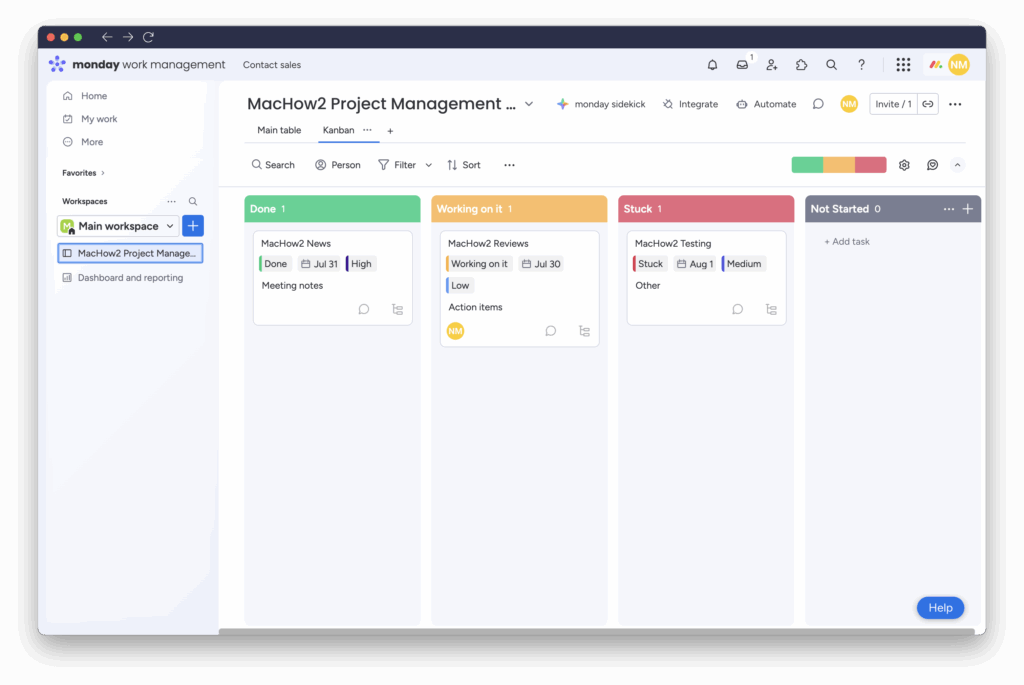1024x685 pixels.
Task: Click the global search magnifier icon
Action: [831, 64]
